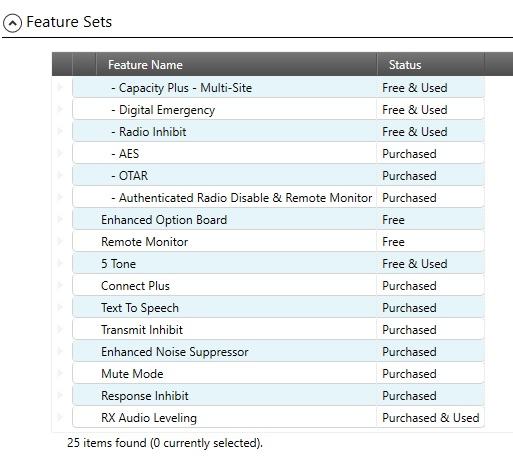The image size is (513, 456).
Task: Click the Response Inhibit row
Action: [278, 396]
